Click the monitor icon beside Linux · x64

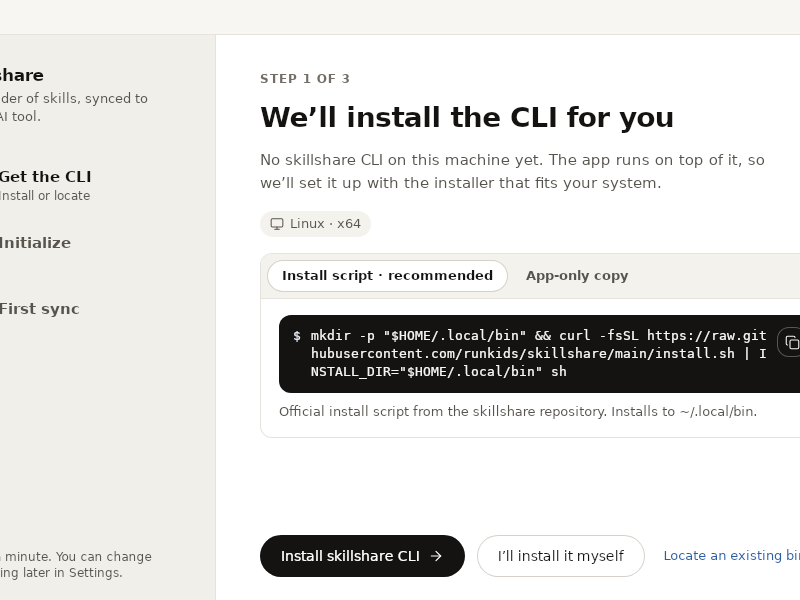click(x=277, y=224)
